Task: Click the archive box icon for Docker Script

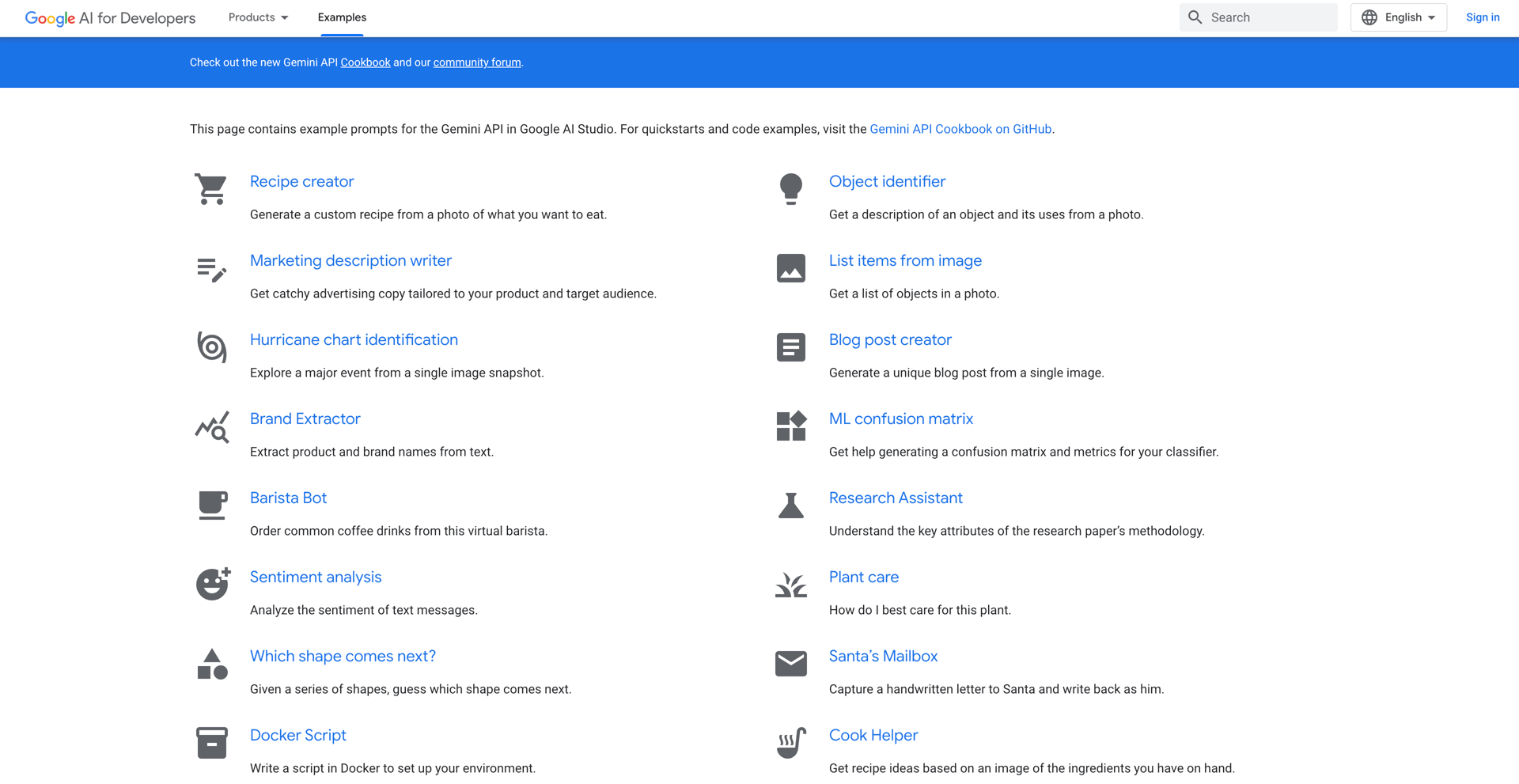Action: point(211,743)
